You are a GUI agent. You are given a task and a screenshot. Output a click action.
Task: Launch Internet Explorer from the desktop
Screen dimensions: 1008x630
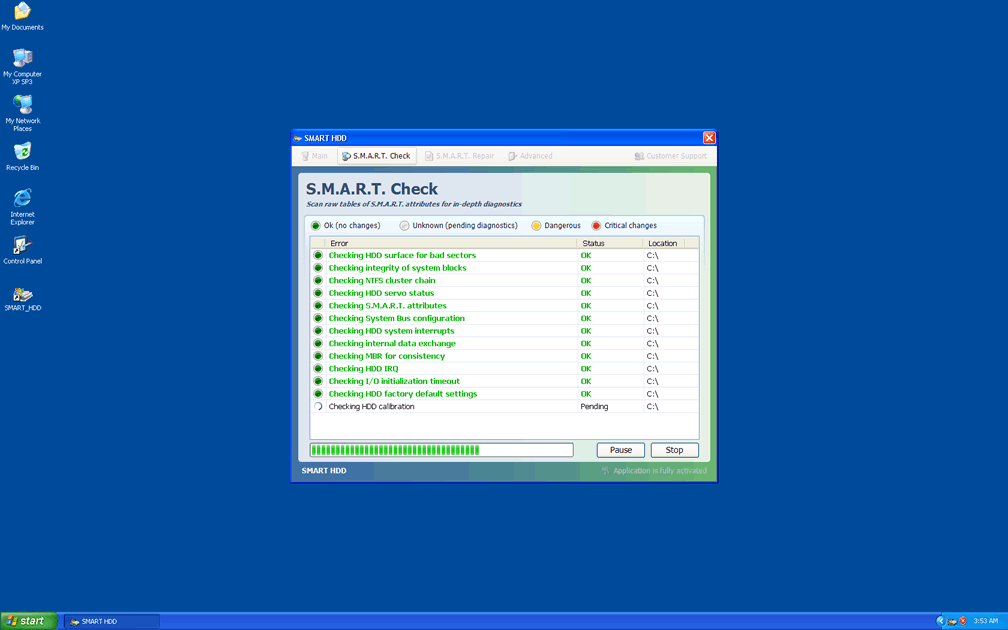[x=22, y=199]
